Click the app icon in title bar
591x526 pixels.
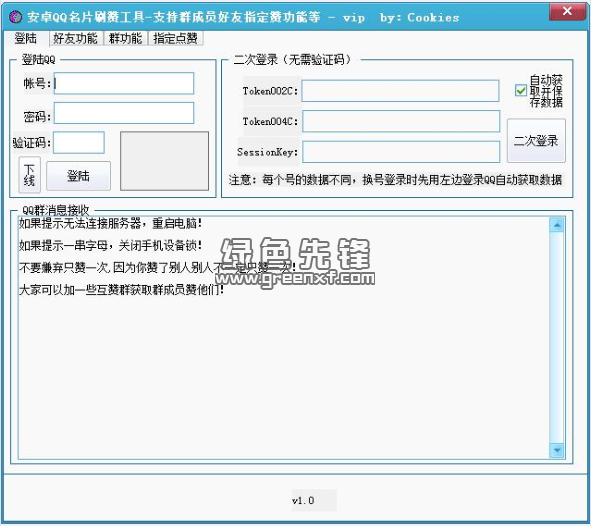15,17
